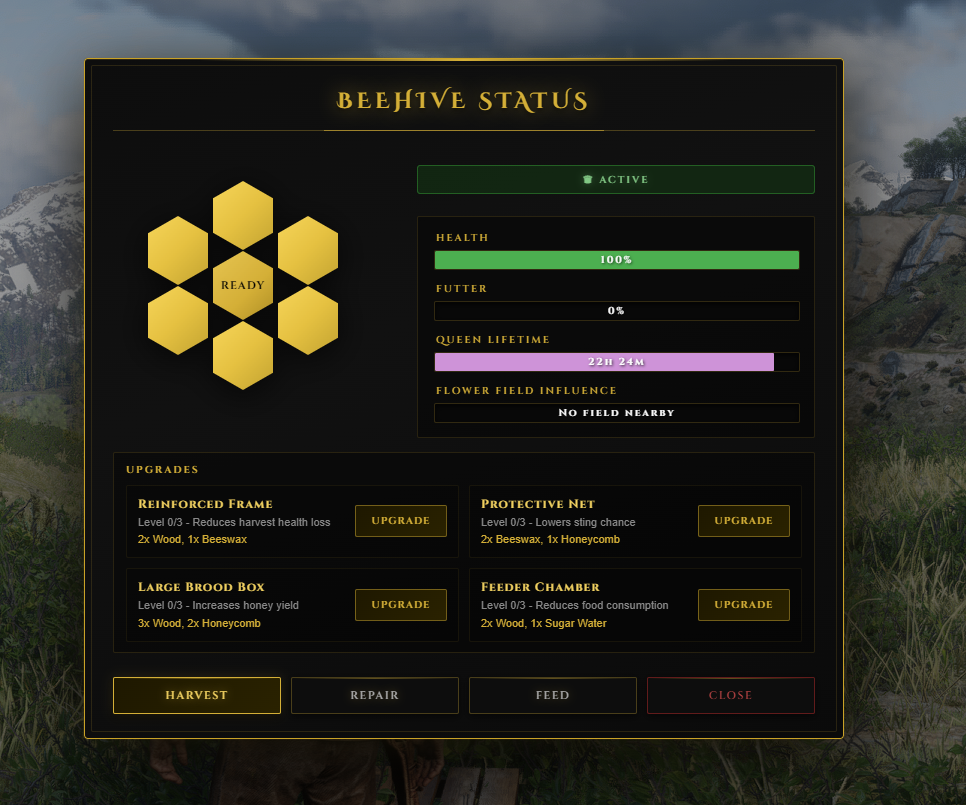
Task: Click 'Reduces harvest health loss' description
Action: [x=261, y=522]
